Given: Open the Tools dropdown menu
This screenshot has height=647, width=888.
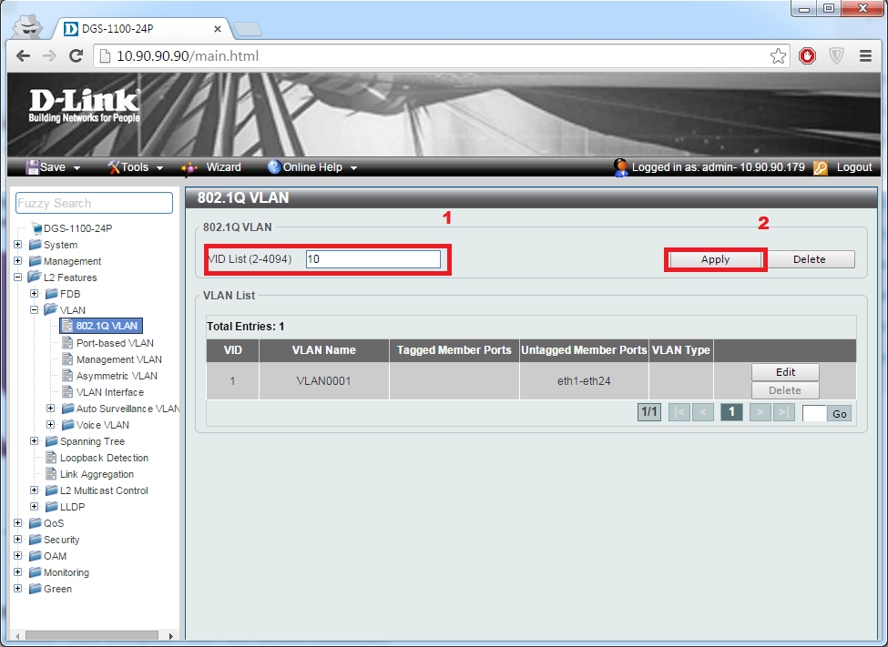Looking at the screenshot, I should pyautogui.click(x=135, y=168).
